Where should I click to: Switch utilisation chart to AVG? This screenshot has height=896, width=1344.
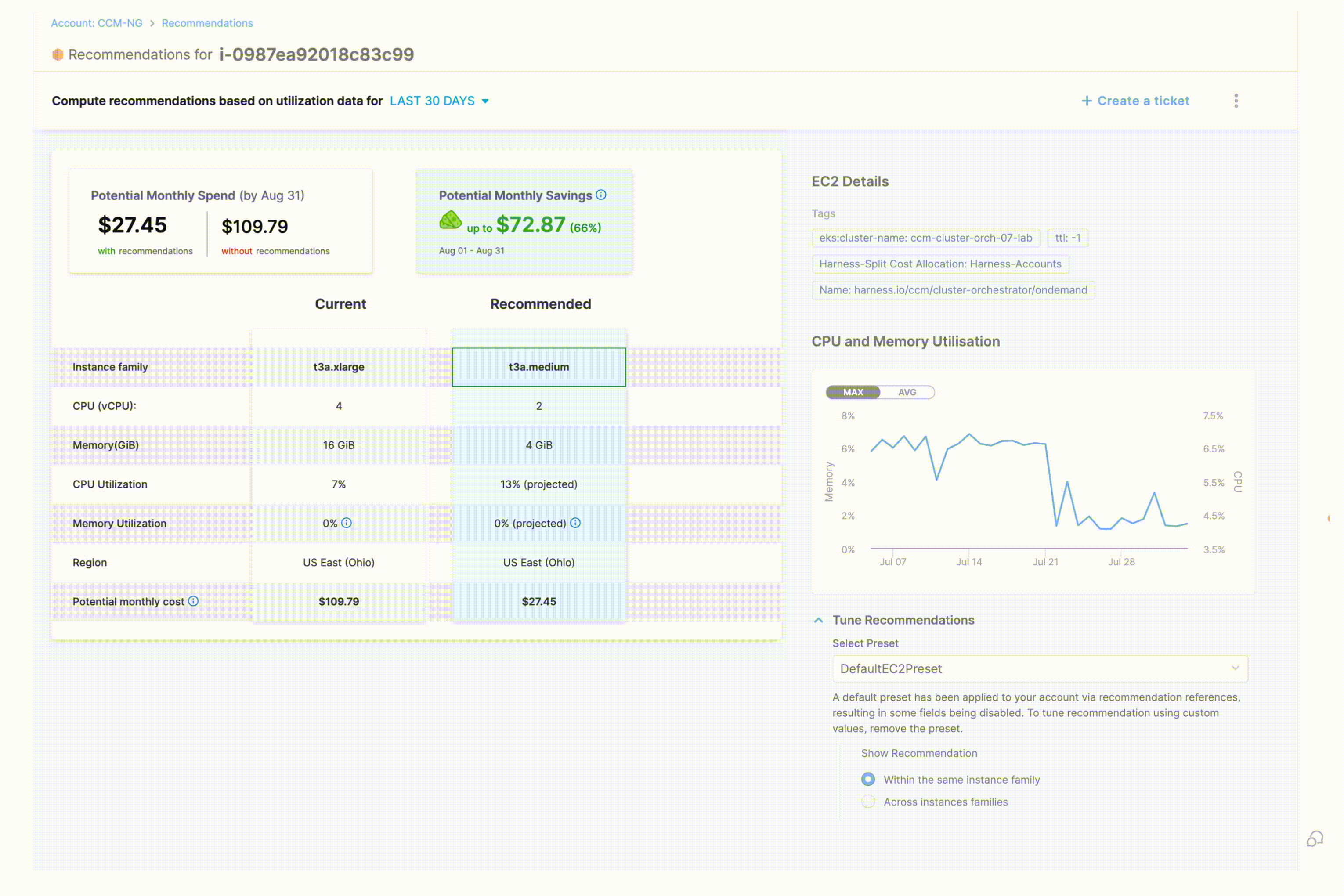point(907,392)
